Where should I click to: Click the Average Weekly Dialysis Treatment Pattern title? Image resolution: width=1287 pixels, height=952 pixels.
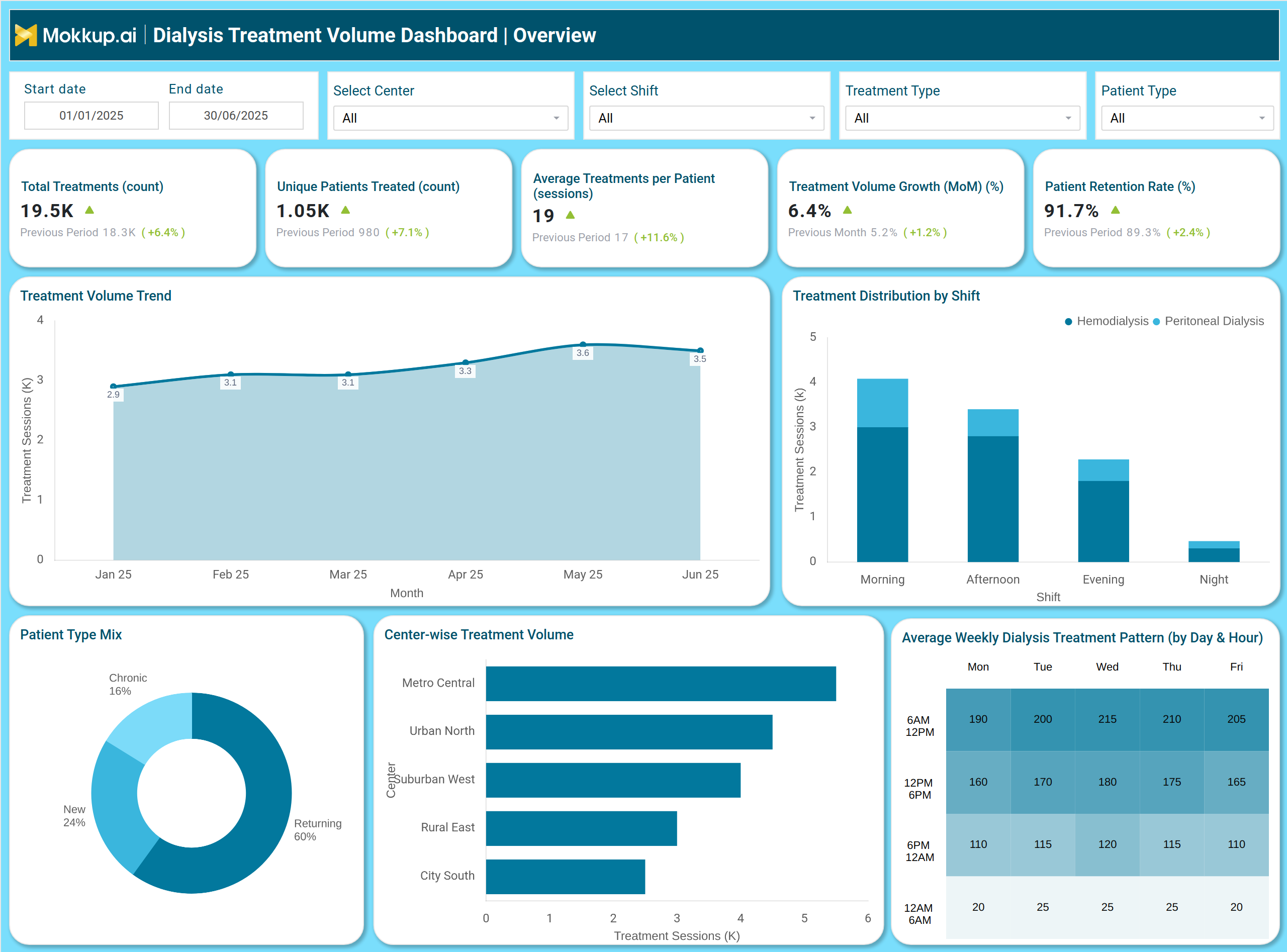pos(1082,638)
